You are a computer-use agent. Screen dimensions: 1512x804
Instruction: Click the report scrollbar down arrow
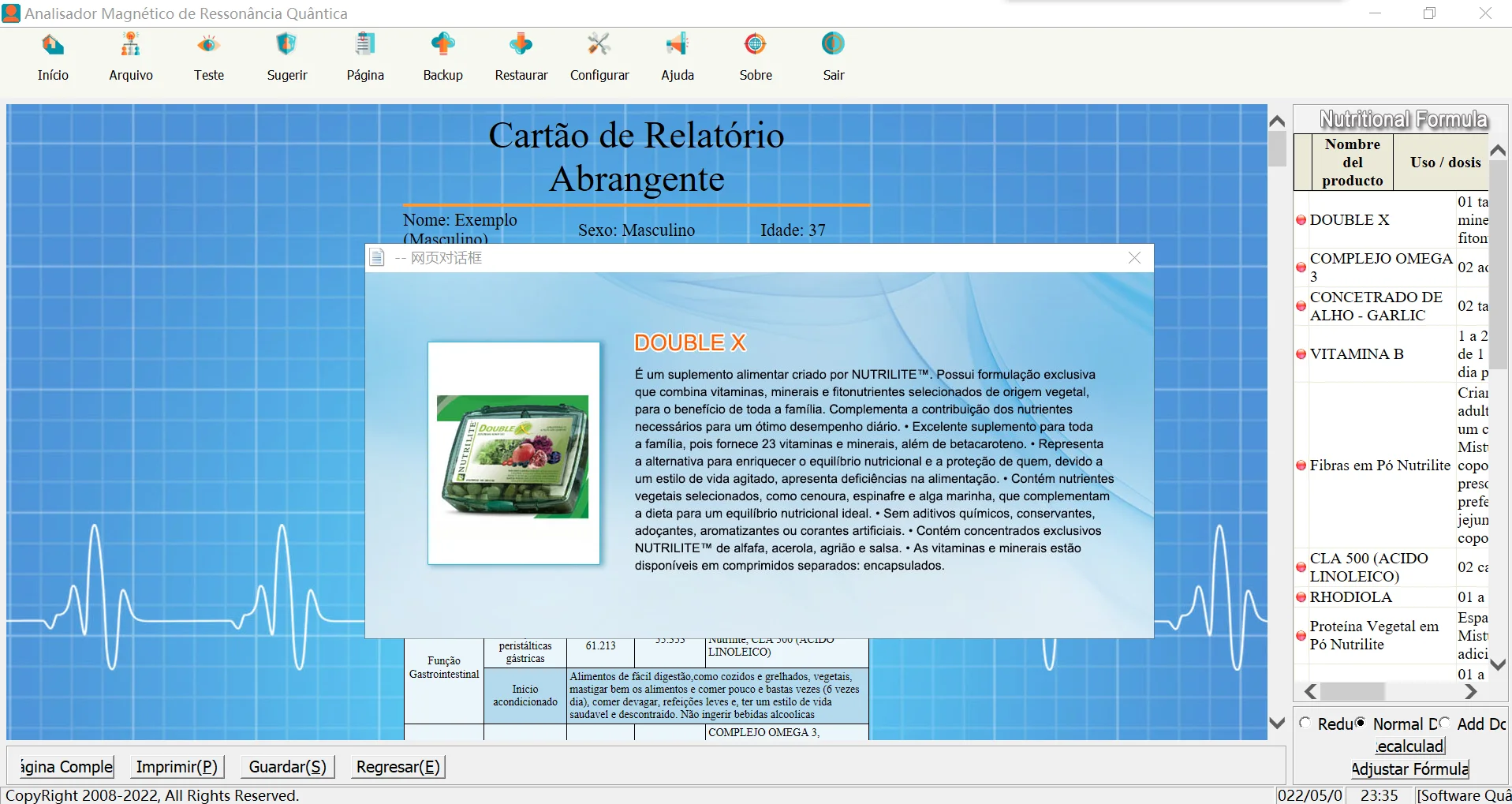tap(1277, 723)
